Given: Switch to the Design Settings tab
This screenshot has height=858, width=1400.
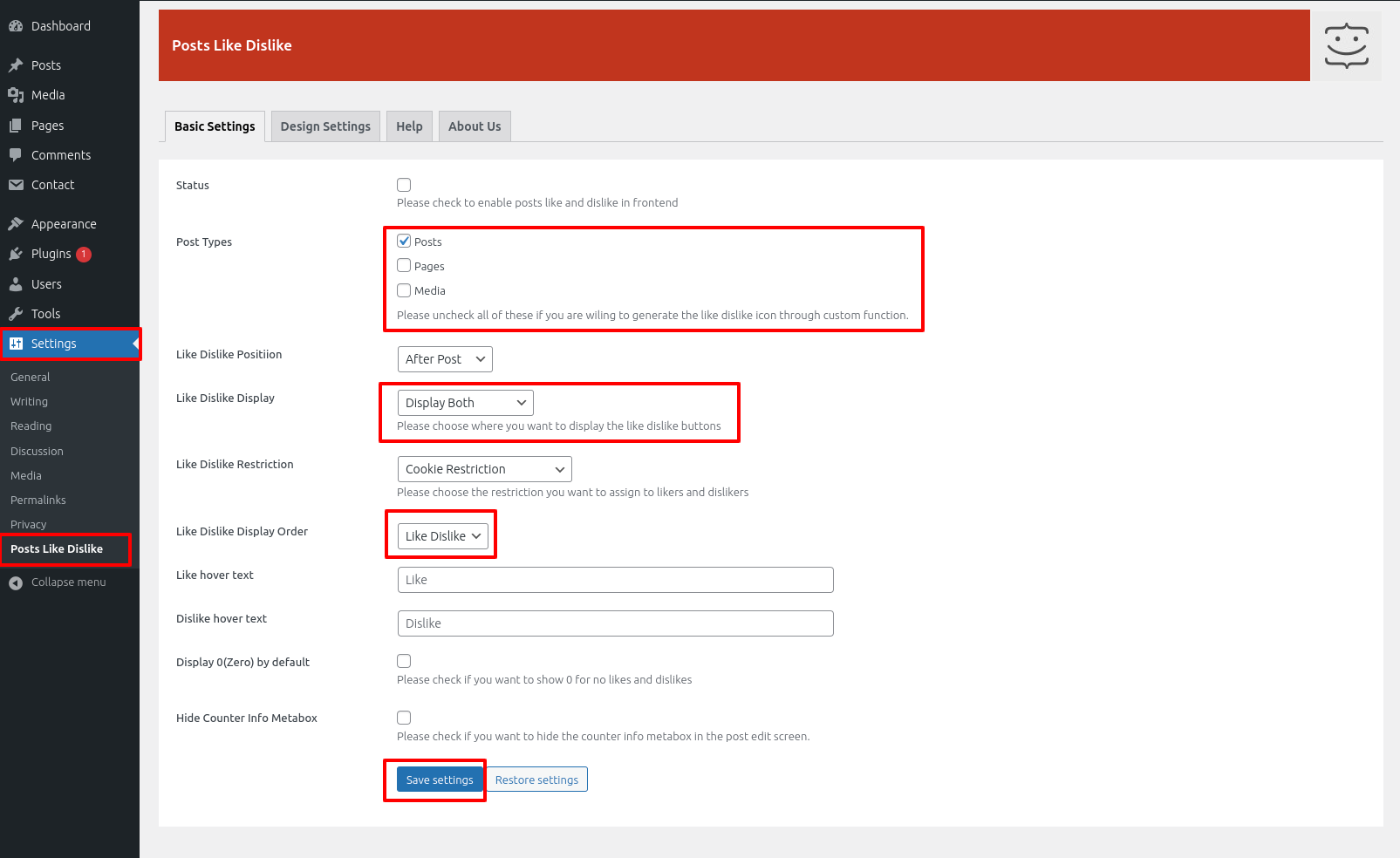Looking at the screenshot, I should coord(325,126).
